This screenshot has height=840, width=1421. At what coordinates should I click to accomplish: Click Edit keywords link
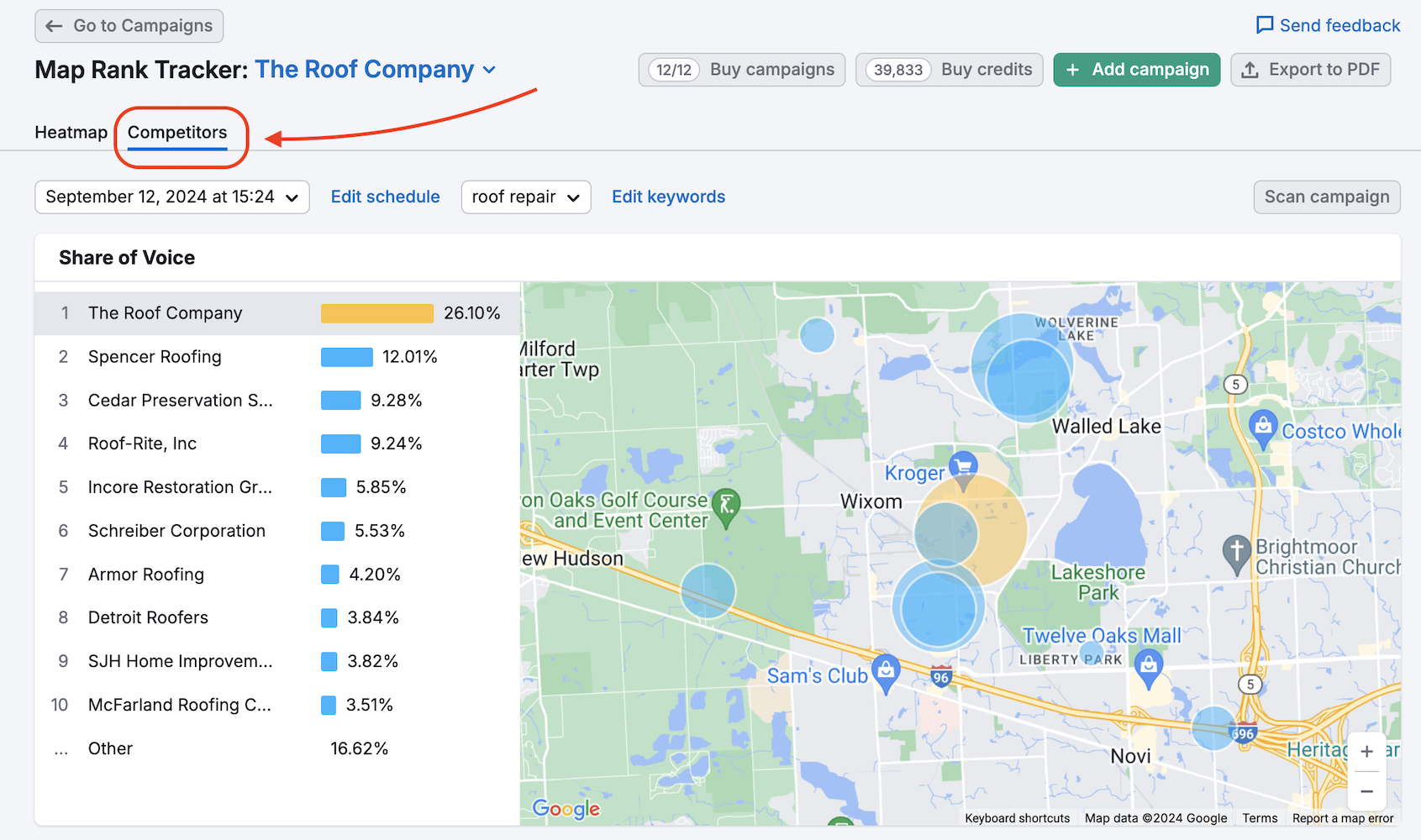click(x=668, y=197)
